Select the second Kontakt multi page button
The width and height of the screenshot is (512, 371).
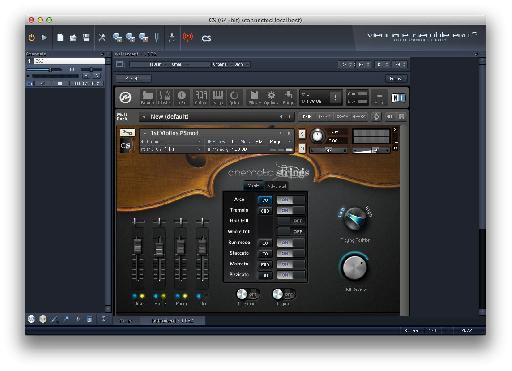[323, 116]
